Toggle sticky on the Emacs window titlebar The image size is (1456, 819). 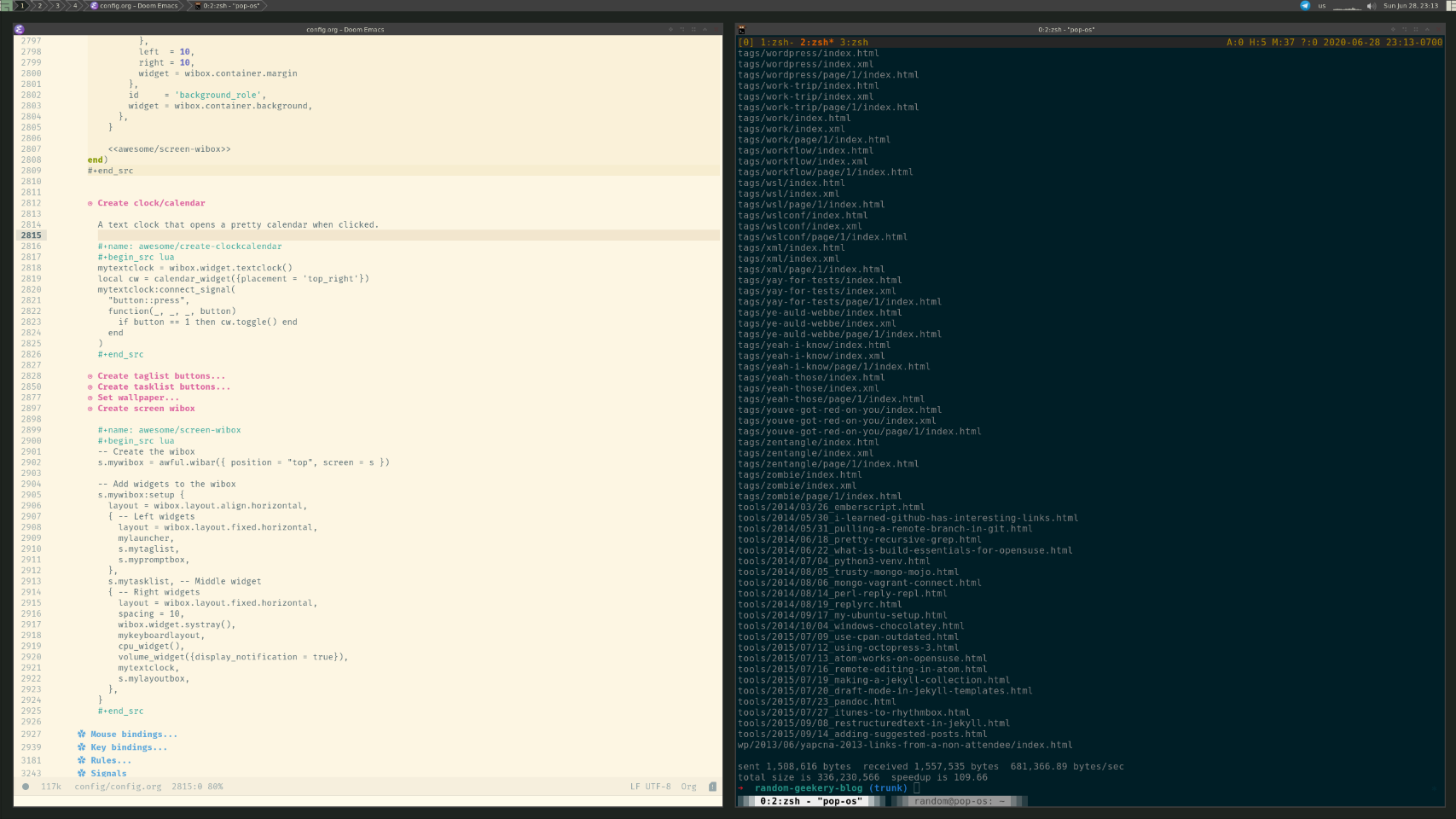(x=693, y=29)
